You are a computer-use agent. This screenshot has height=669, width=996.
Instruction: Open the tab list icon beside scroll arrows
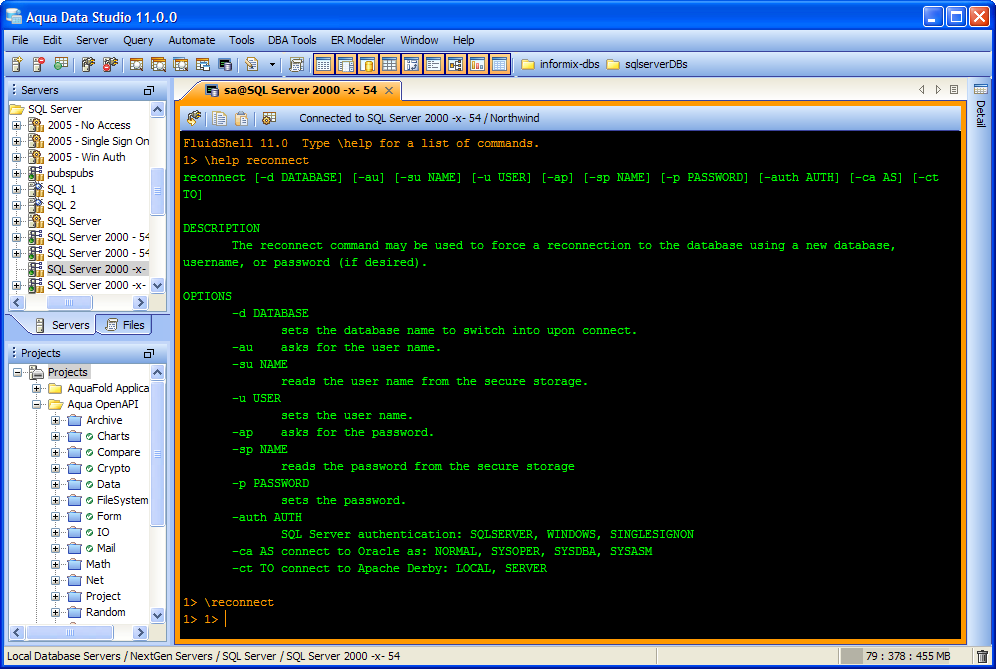tap(954, 90)
